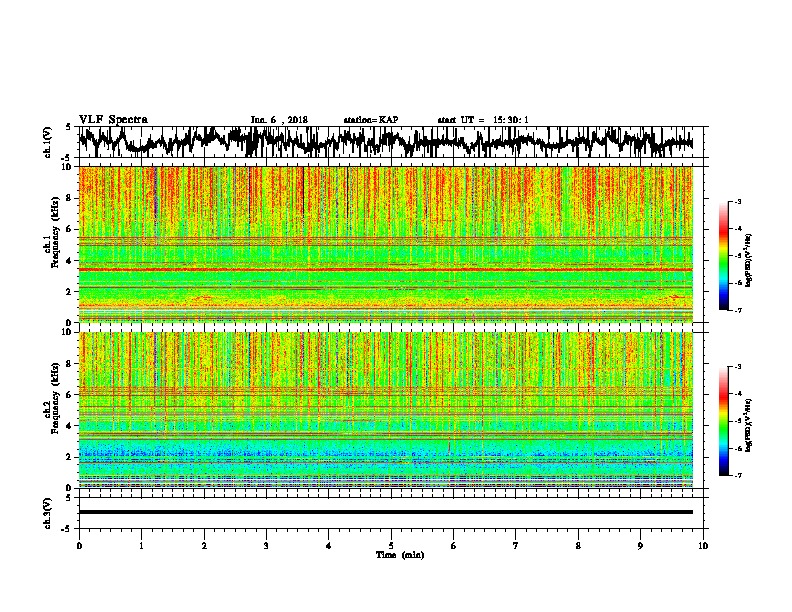Click the ch.3 flat voltage trace line

(x=386, y=512)
